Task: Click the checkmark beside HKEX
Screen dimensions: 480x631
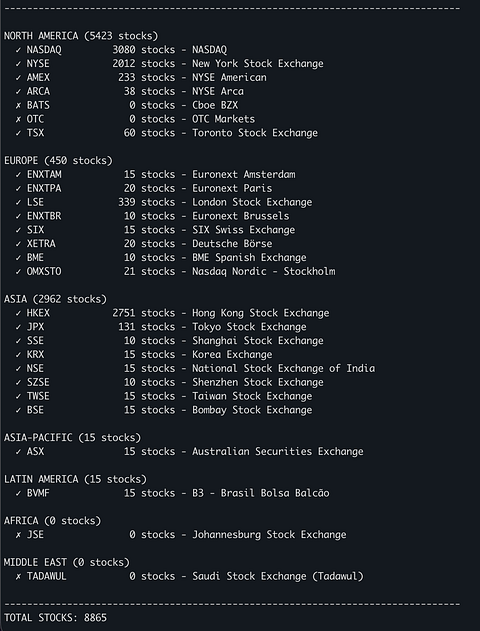Action: (x=18, y=313)
